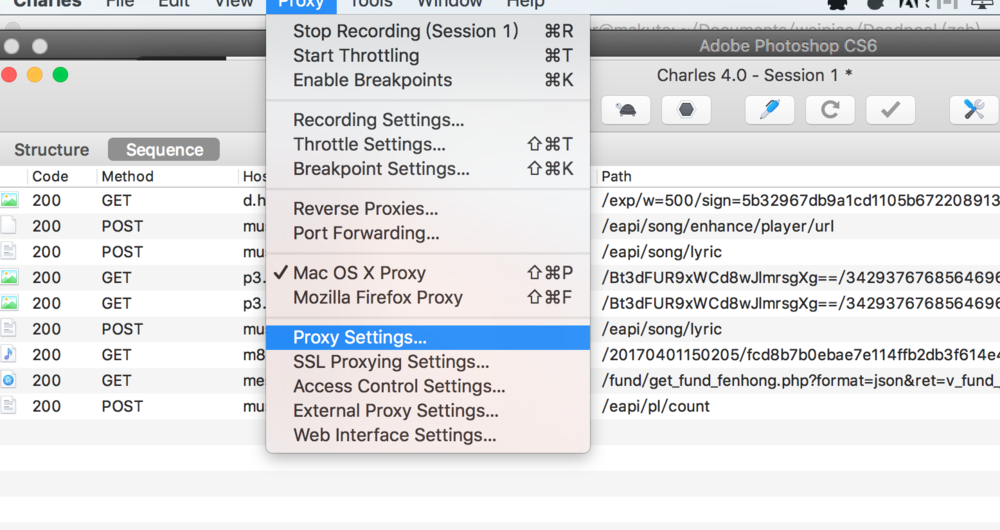Click the image icon of the first request row
This screenshot has width=1000, height=530.
(x=9, y=200)
